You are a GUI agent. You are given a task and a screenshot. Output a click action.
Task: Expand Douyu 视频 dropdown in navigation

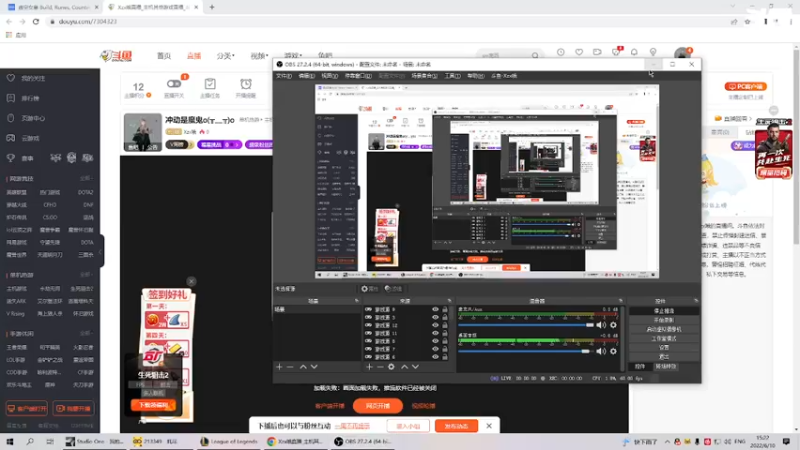coord(259,56)
